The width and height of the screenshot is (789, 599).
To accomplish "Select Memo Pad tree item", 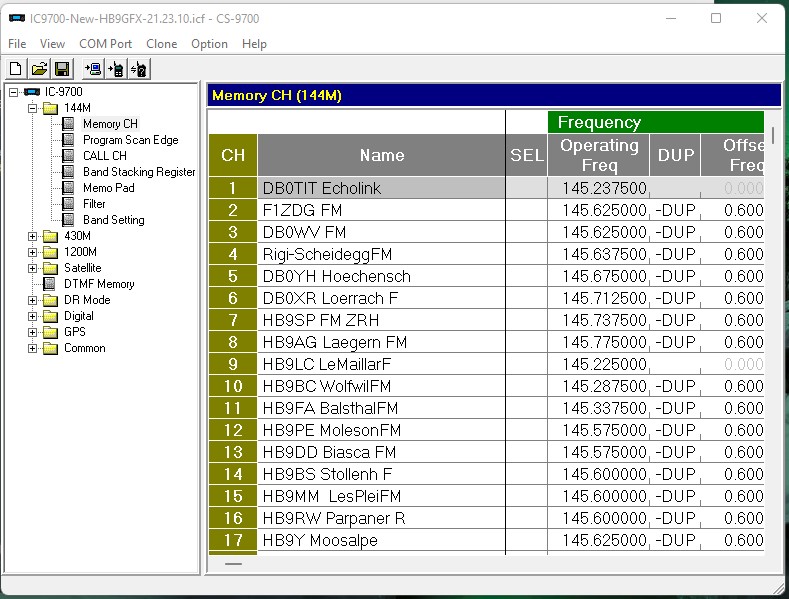I will click(109, 188).
